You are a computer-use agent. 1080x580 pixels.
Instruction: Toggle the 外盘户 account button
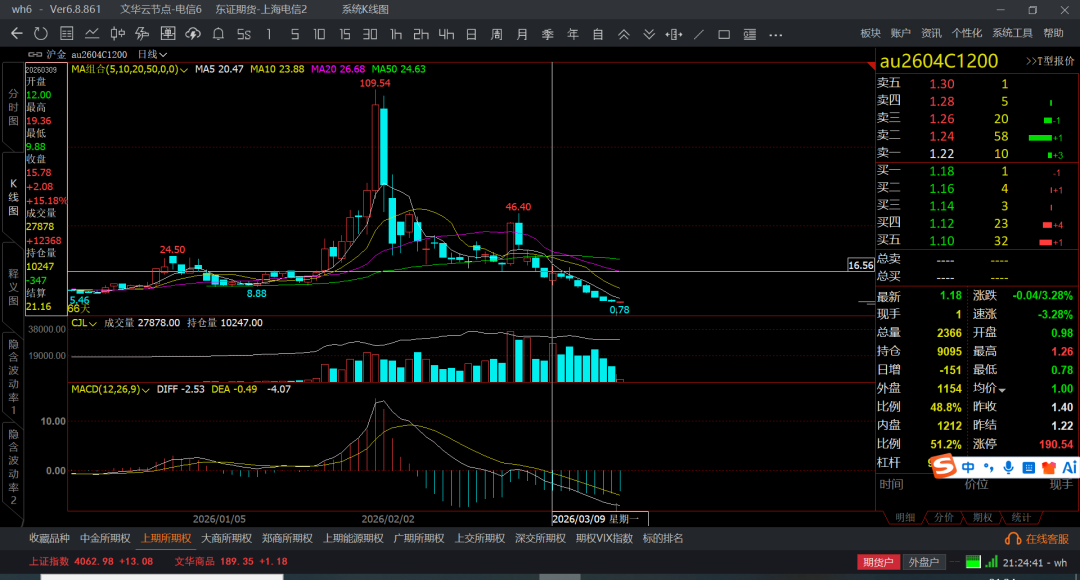pos(925,562)
